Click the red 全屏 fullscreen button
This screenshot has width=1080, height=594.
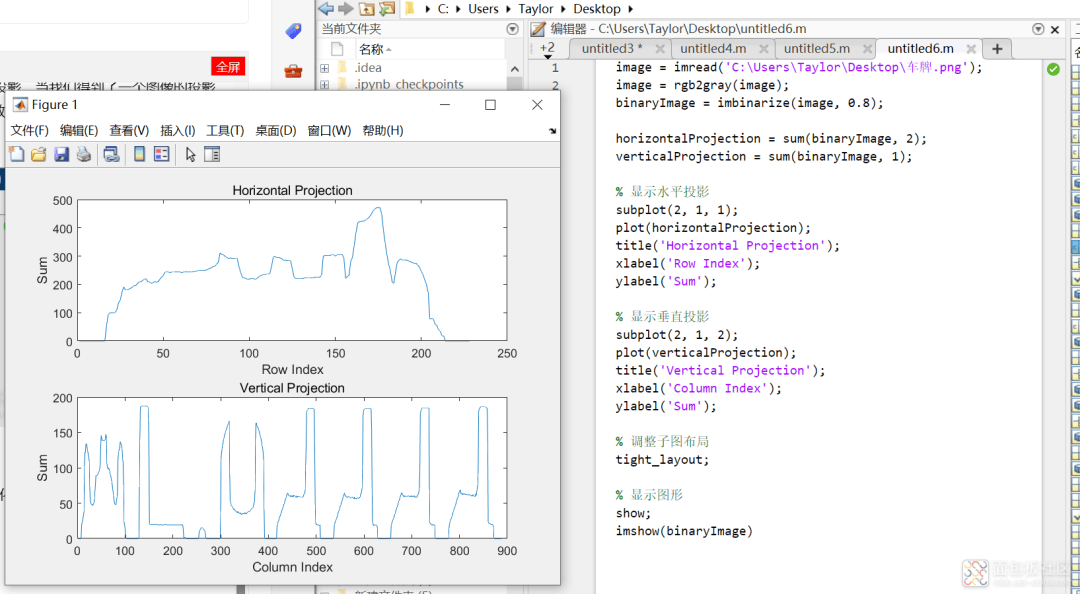point(228,67)
